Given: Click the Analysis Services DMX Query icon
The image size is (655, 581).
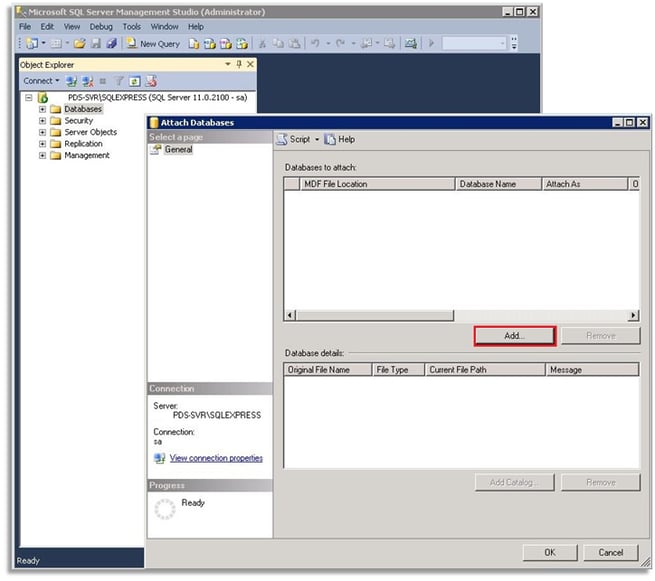Looking at the screenshot, I should tap(226, 43).
